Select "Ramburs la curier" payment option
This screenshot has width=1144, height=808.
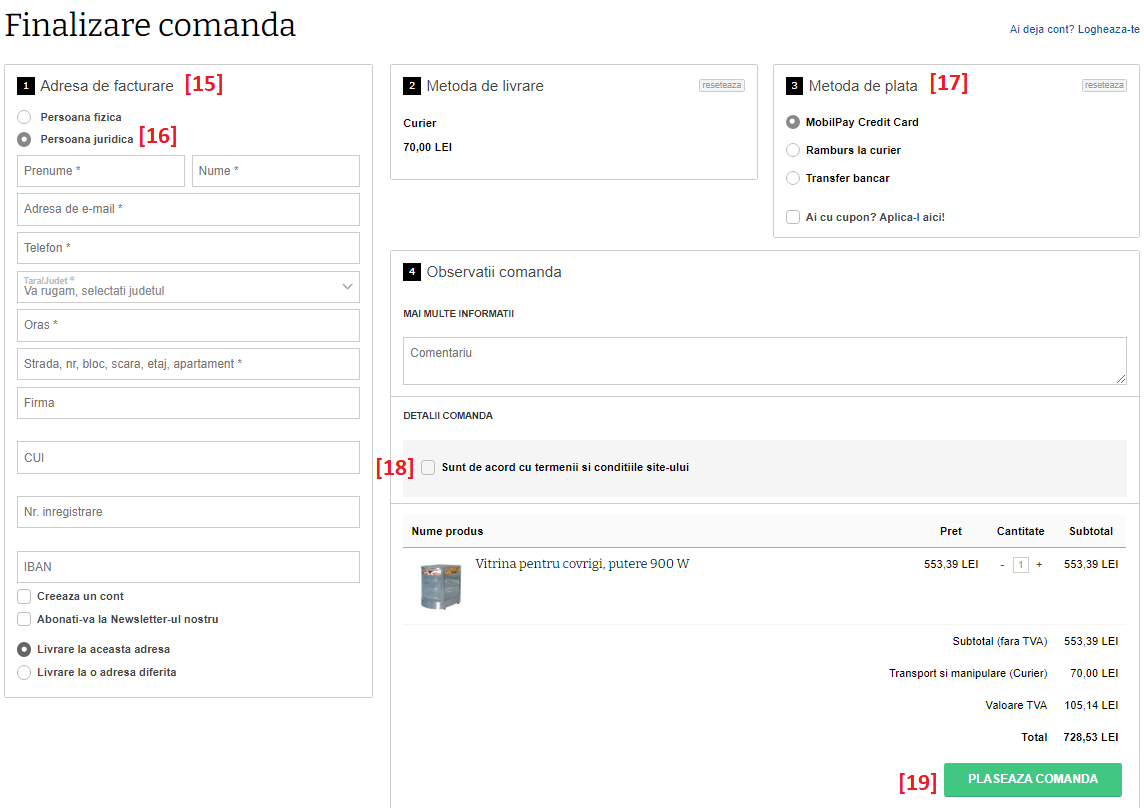[x=792, y=150]
